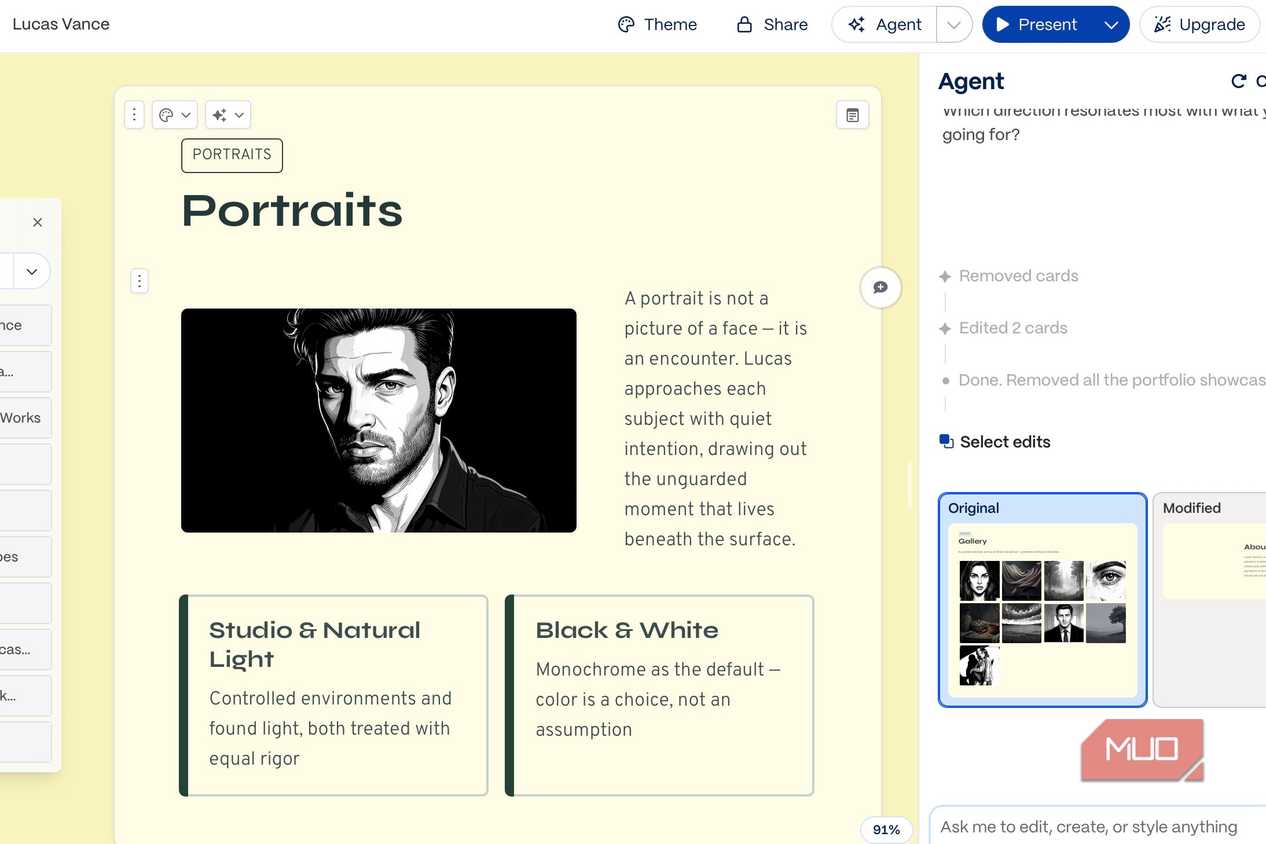Open the 91% zoom level control
The image size is (1266, 844).
886,829
